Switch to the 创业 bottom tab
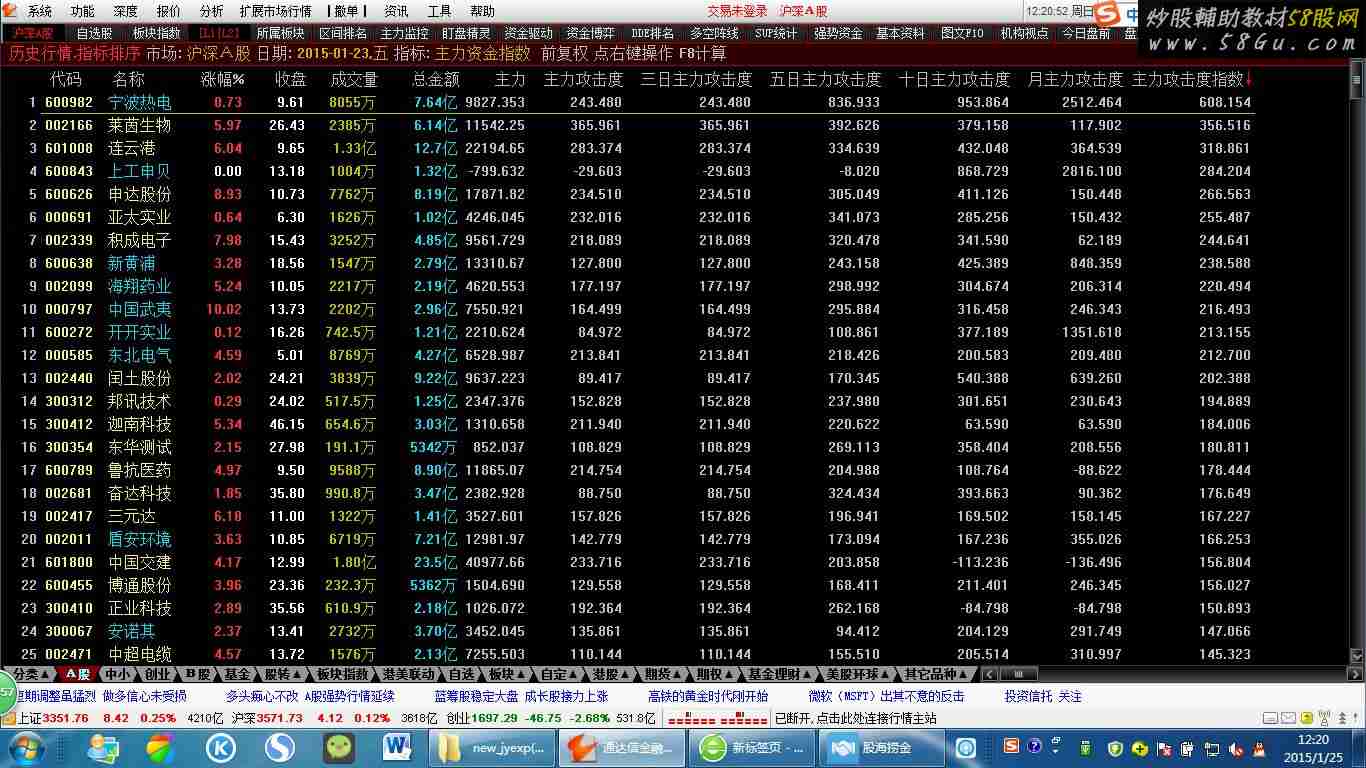This screenshot has height=768, width=1366. [x=158, y=675]
